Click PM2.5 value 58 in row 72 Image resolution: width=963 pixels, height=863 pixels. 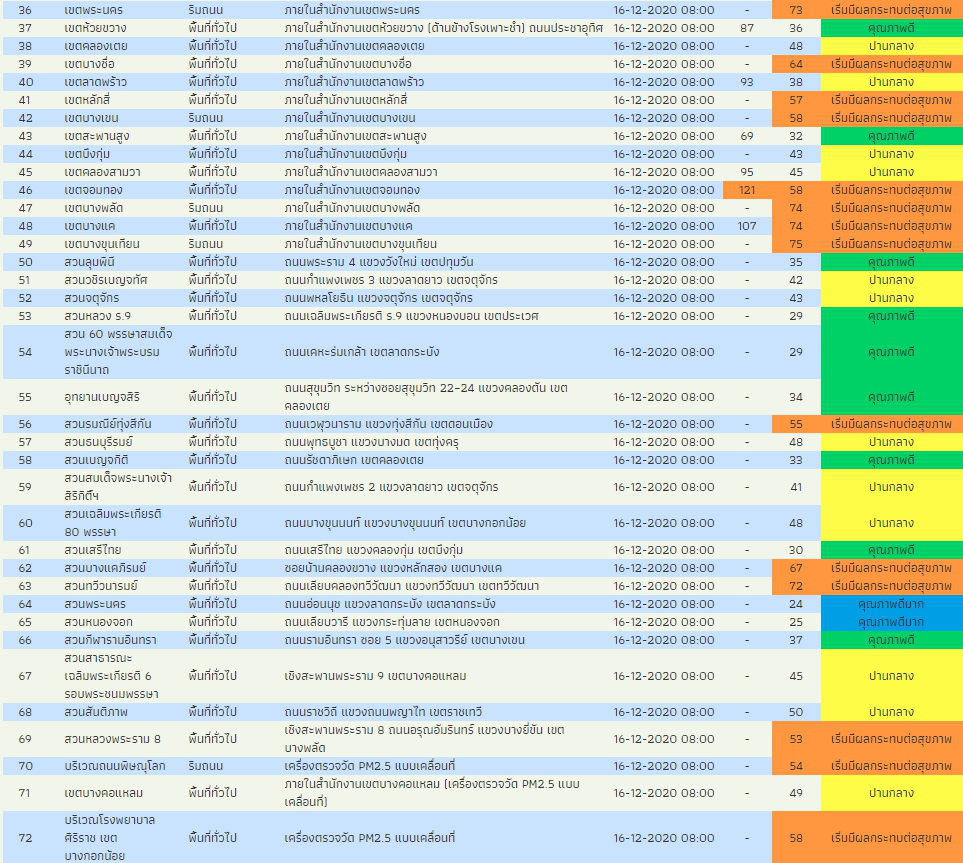(x=796, y=838)
